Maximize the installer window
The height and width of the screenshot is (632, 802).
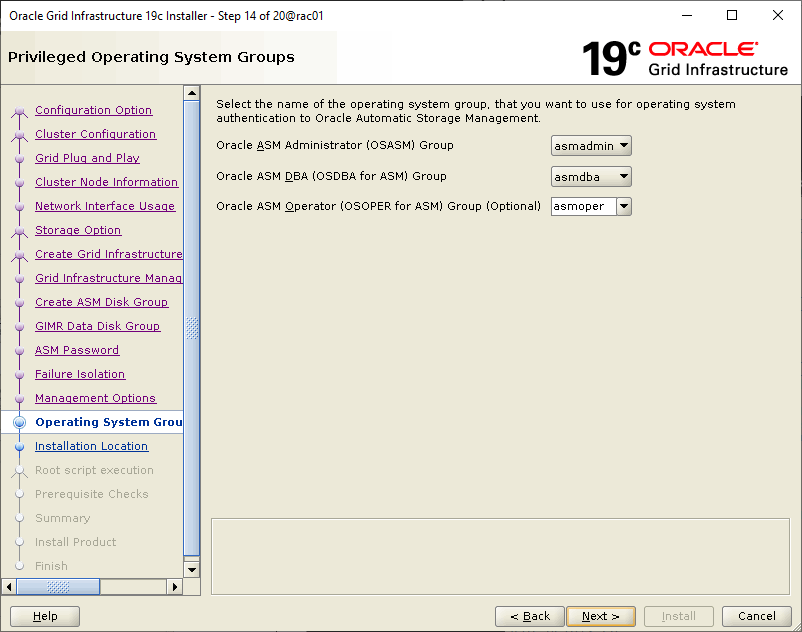click(x=732, y=15)
